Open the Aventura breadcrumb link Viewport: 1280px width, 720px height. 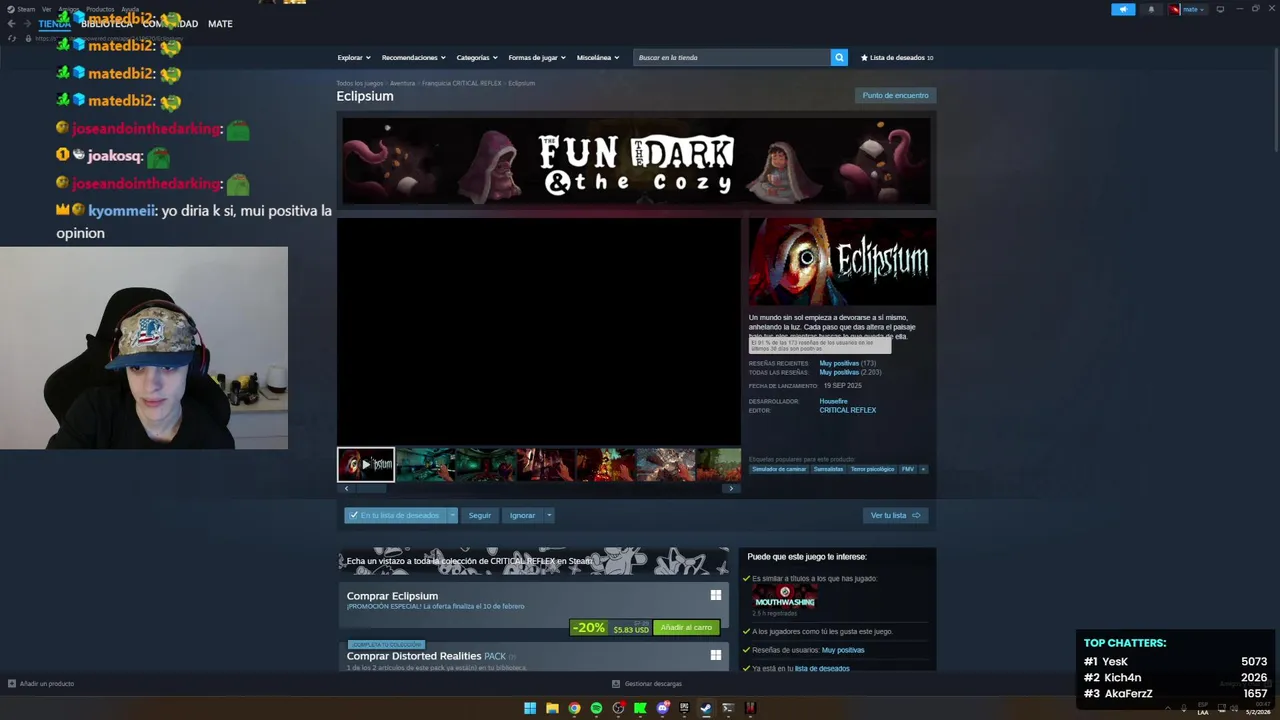[x=402, y=83]
